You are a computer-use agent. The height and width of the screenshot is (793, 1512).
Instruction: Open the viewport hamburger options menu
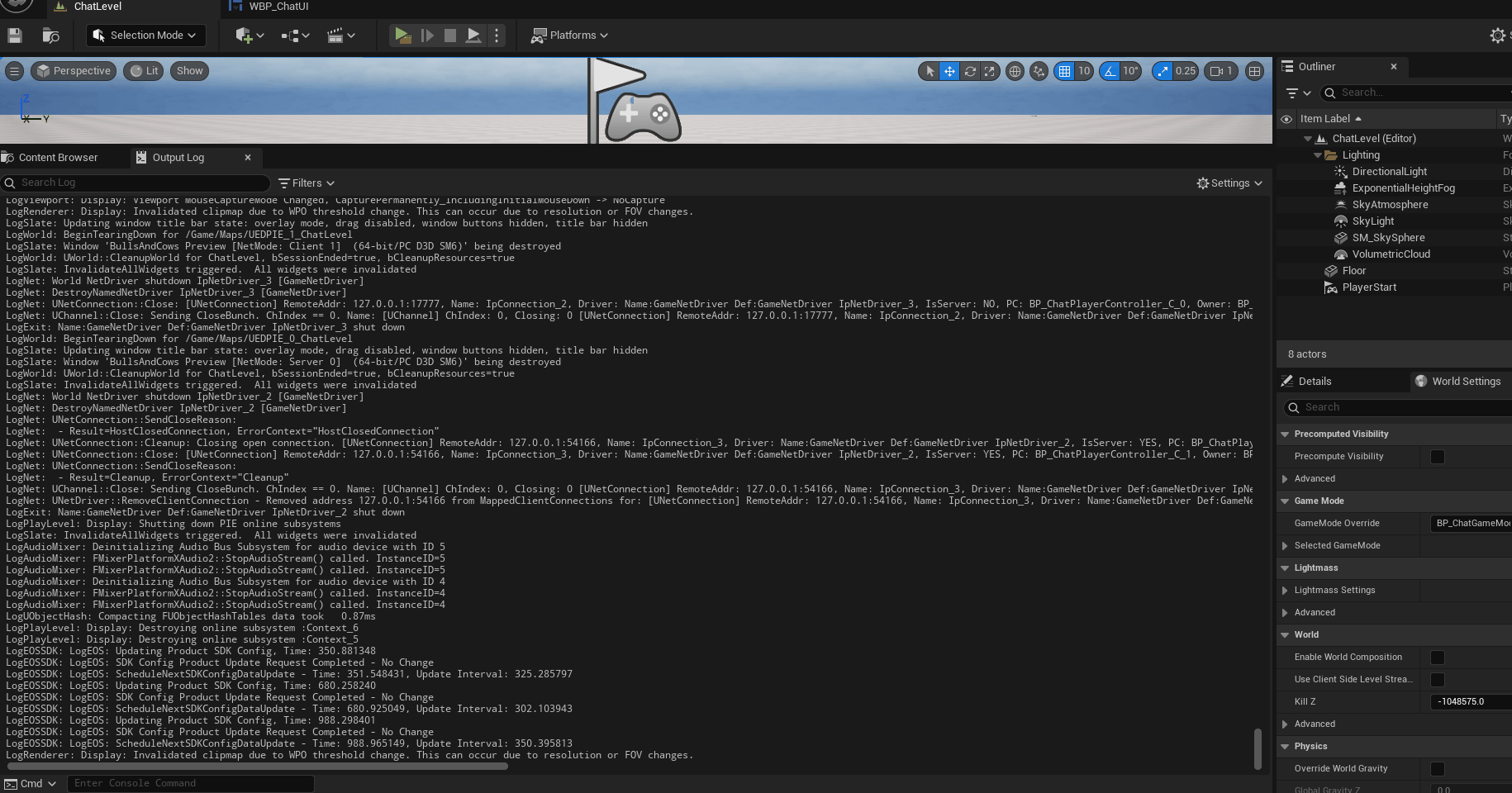point(14,71)
